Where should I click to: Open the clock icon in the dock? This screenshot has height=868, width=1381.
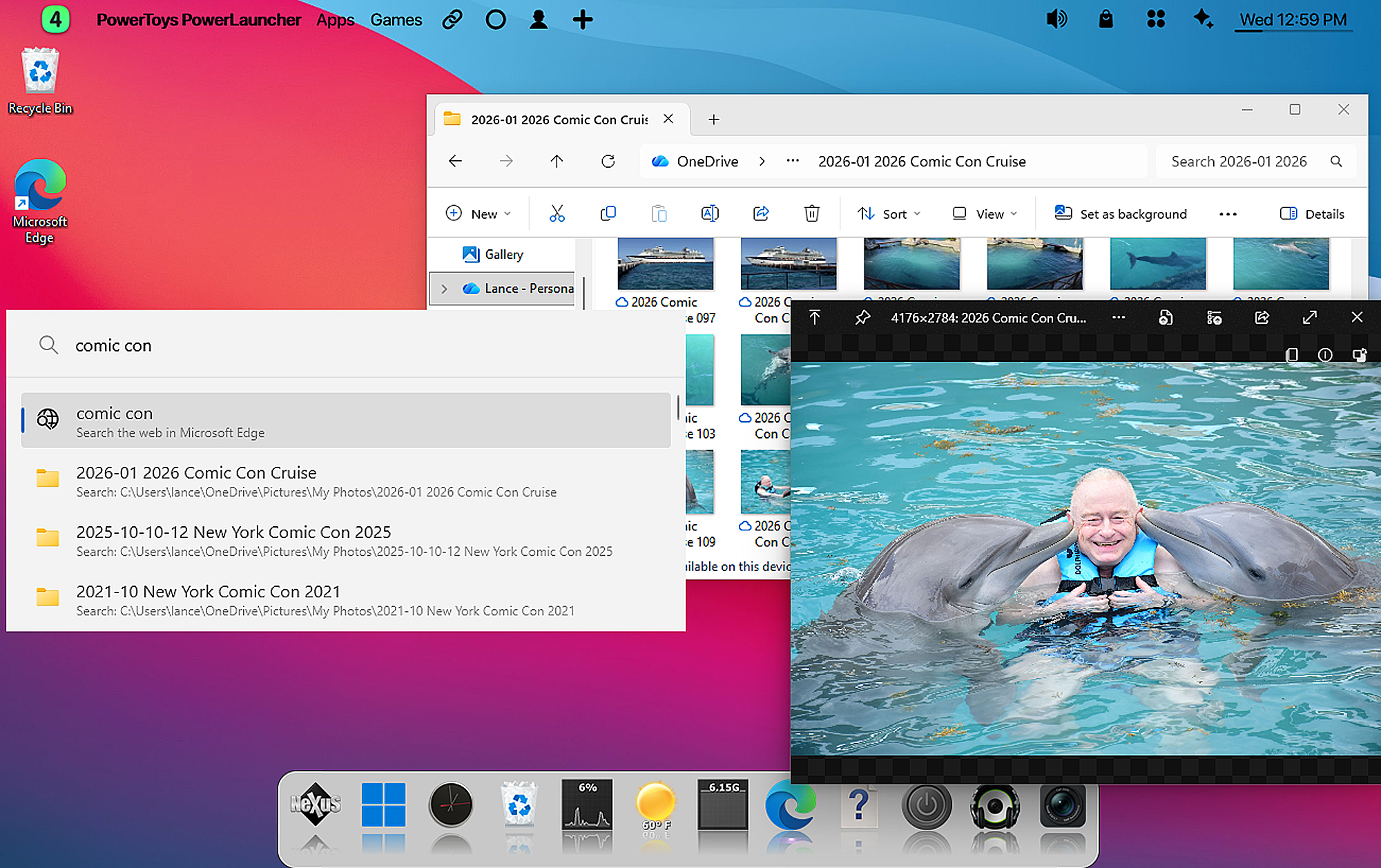point(451,804)
